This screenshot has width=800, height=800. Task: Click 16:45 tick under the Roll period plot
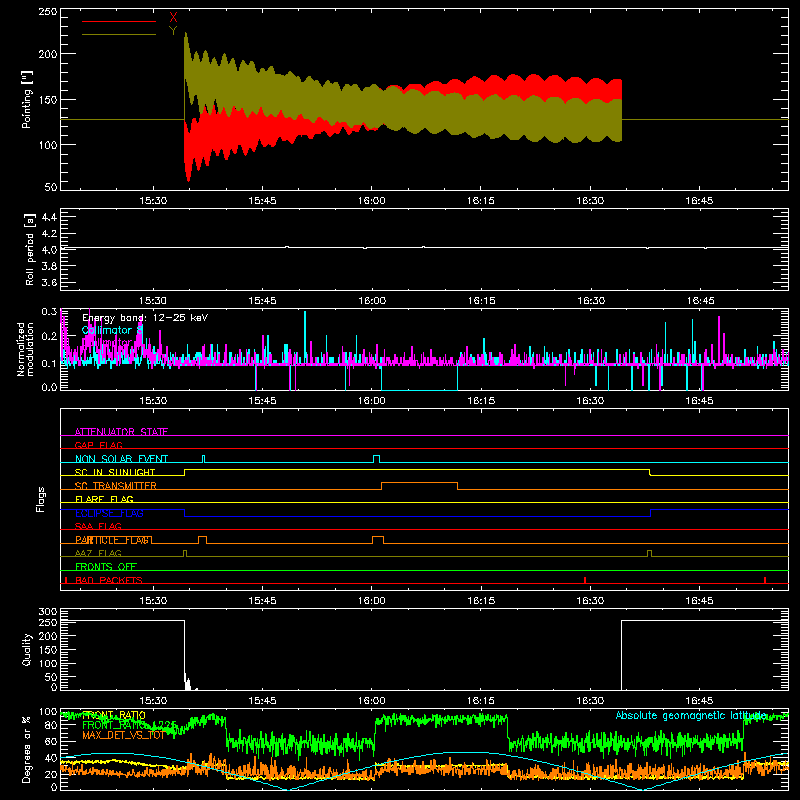point(700,301)
